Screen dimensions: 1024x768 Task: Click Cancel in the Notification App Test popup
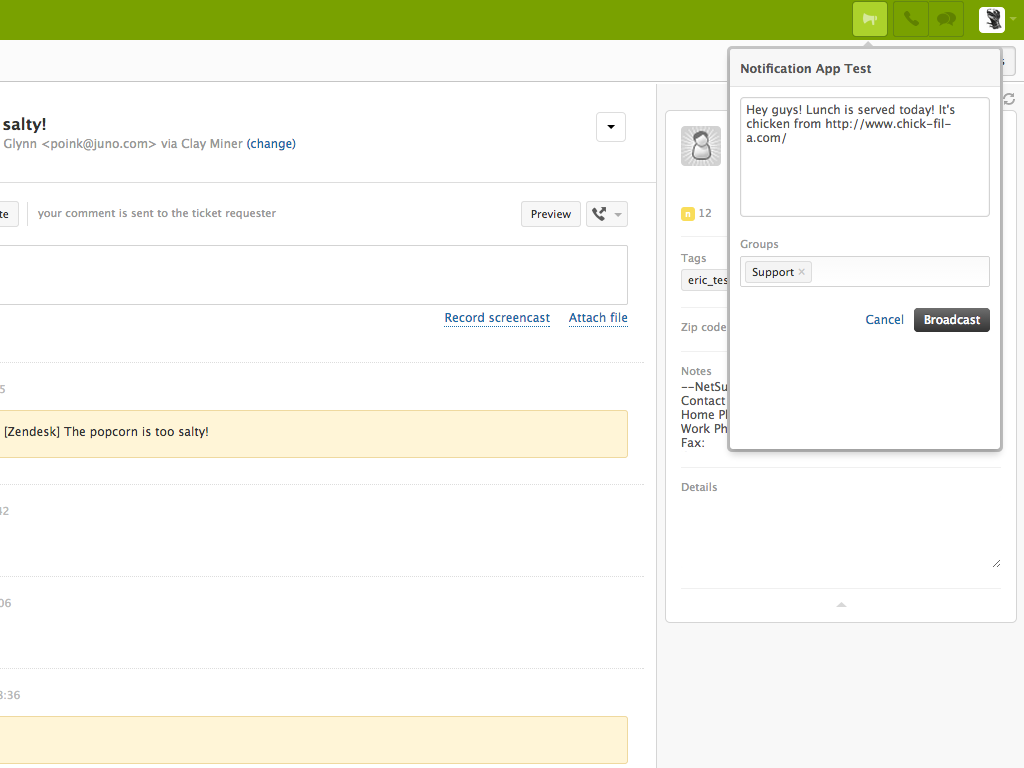pos(884,319)
